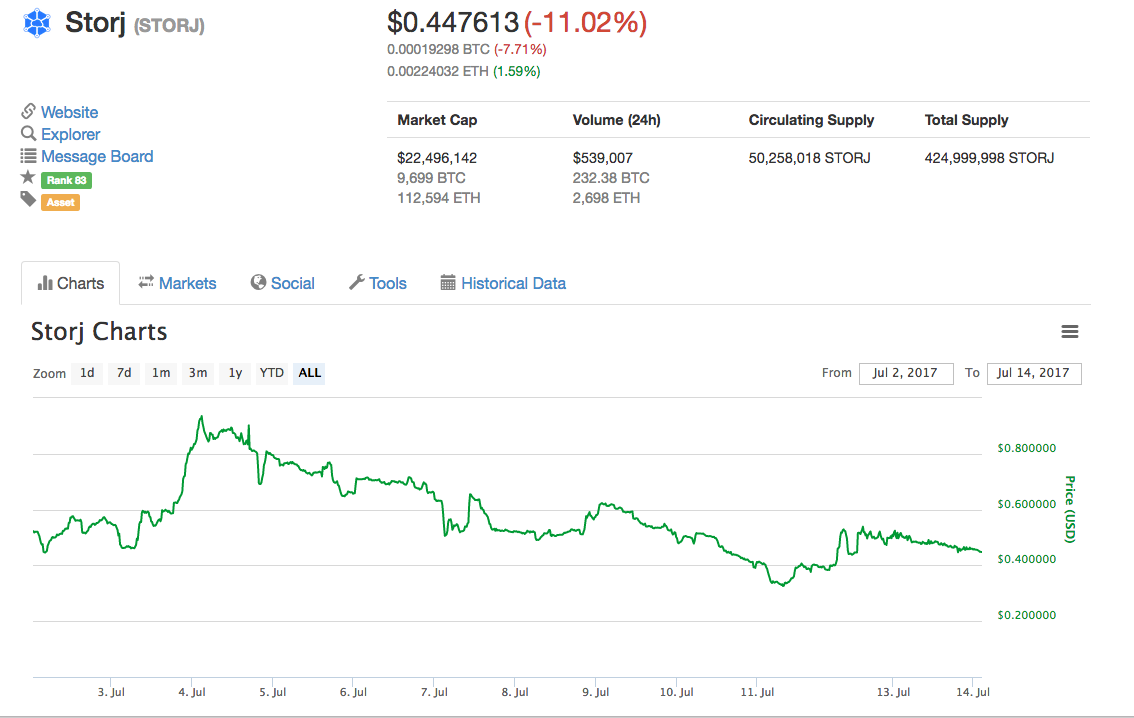The height and width of the screenshot is (718, 1134).
Task: Click the To date field Jul 14, 2017
Action: pos(1034,373)
